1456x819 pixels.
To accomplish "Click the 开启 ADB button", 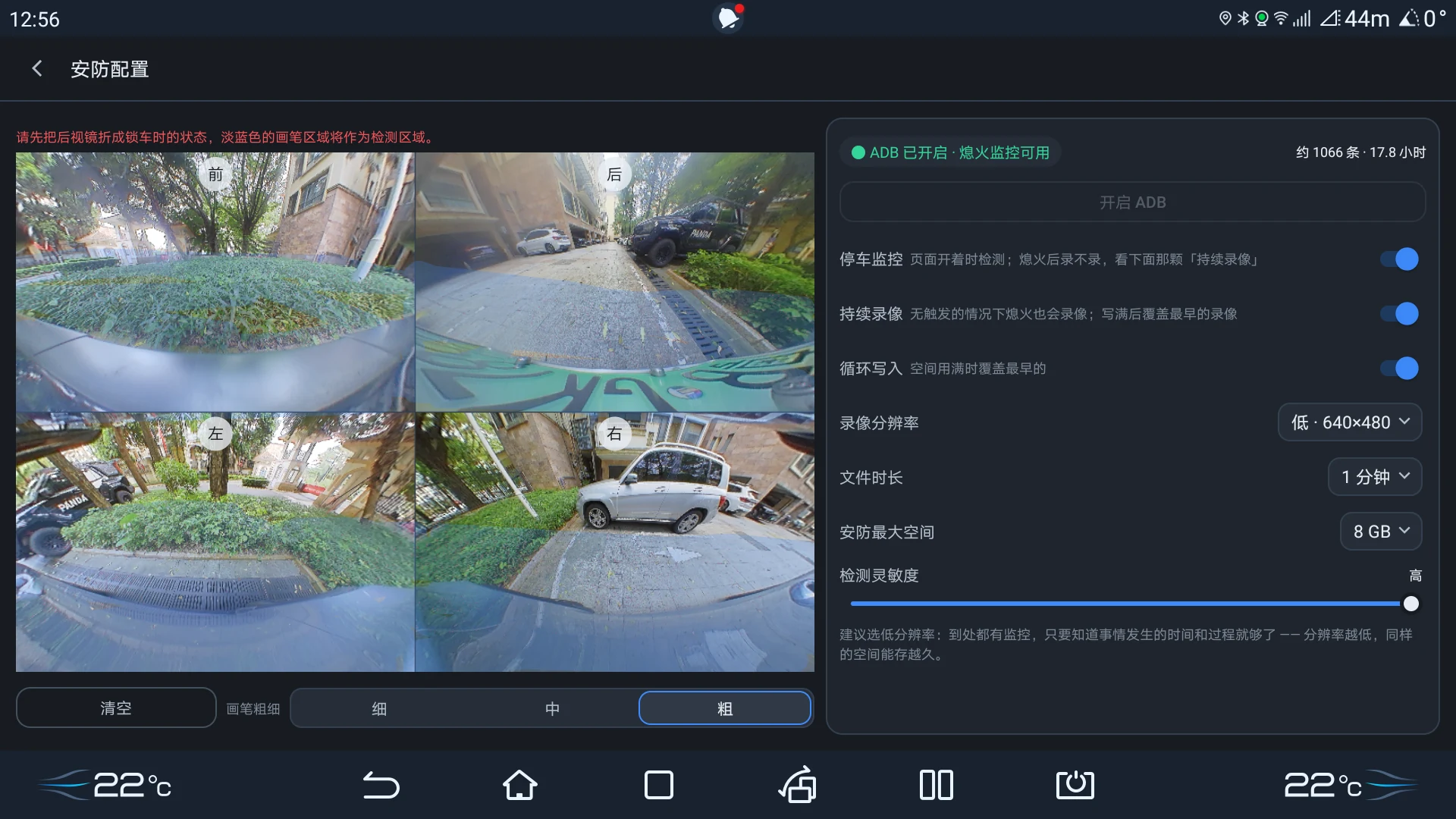I will (1132, 202).
